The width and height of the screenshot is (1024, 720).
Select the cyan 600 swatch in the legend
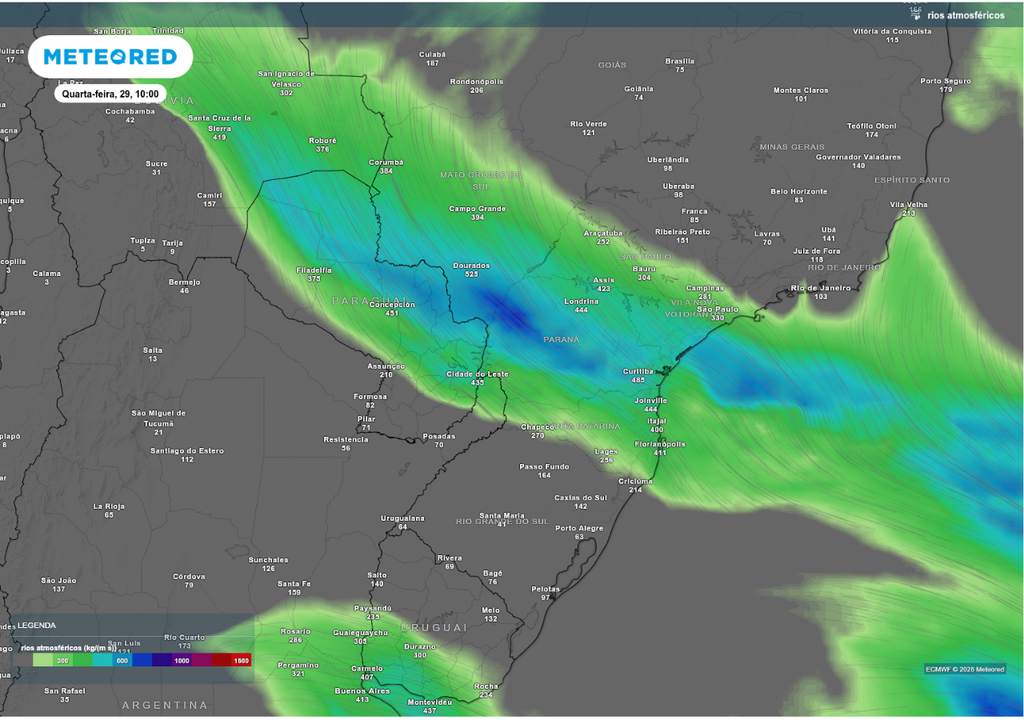(121, 660)
